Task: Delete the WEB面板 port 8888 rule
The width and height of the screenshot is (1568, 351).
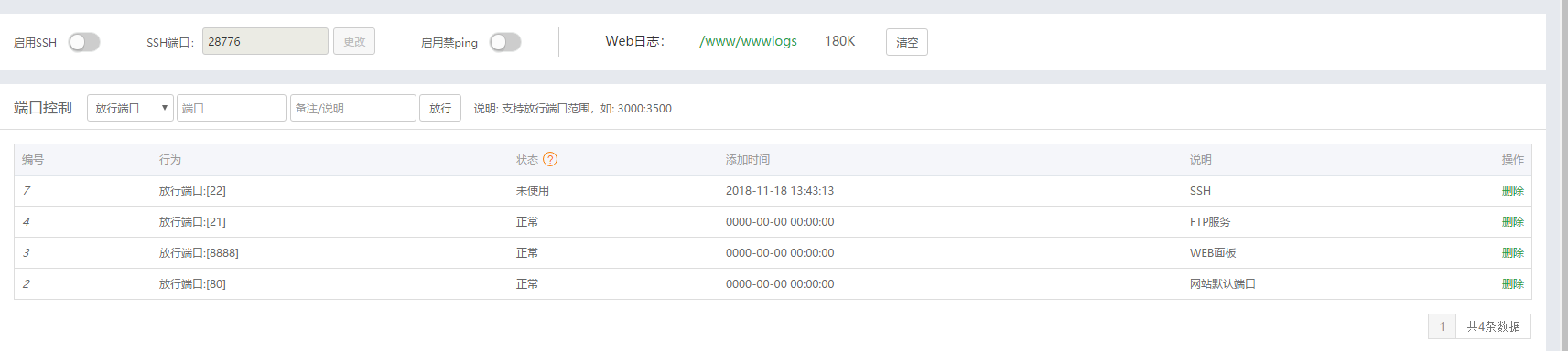Action: (1512, 253)
